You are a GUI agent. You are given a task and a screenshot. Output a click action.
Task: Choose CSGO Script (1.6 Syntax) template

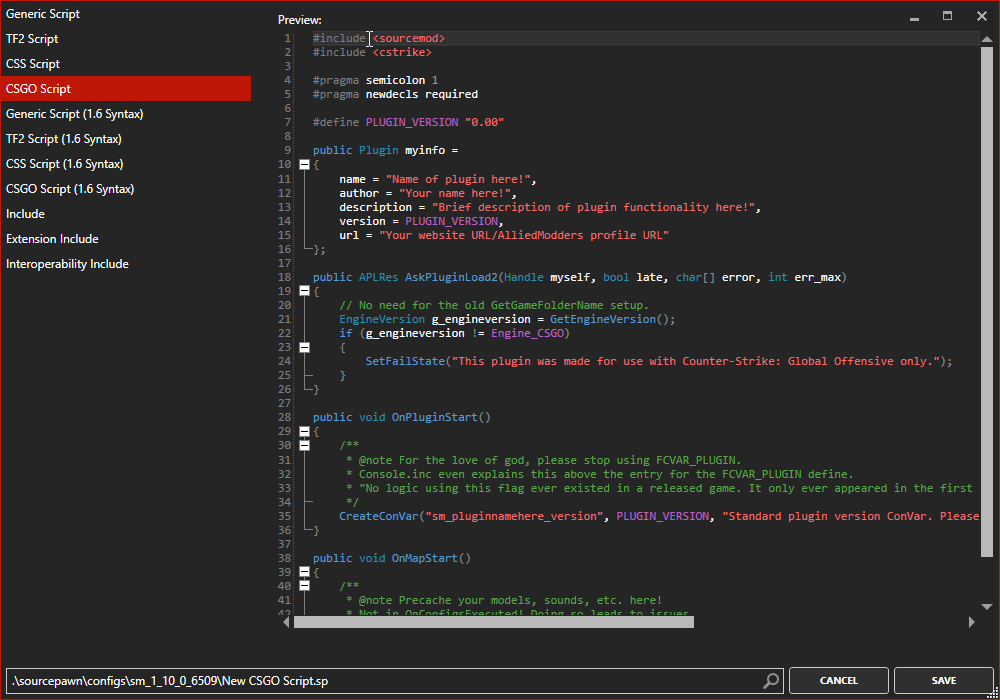126,189
